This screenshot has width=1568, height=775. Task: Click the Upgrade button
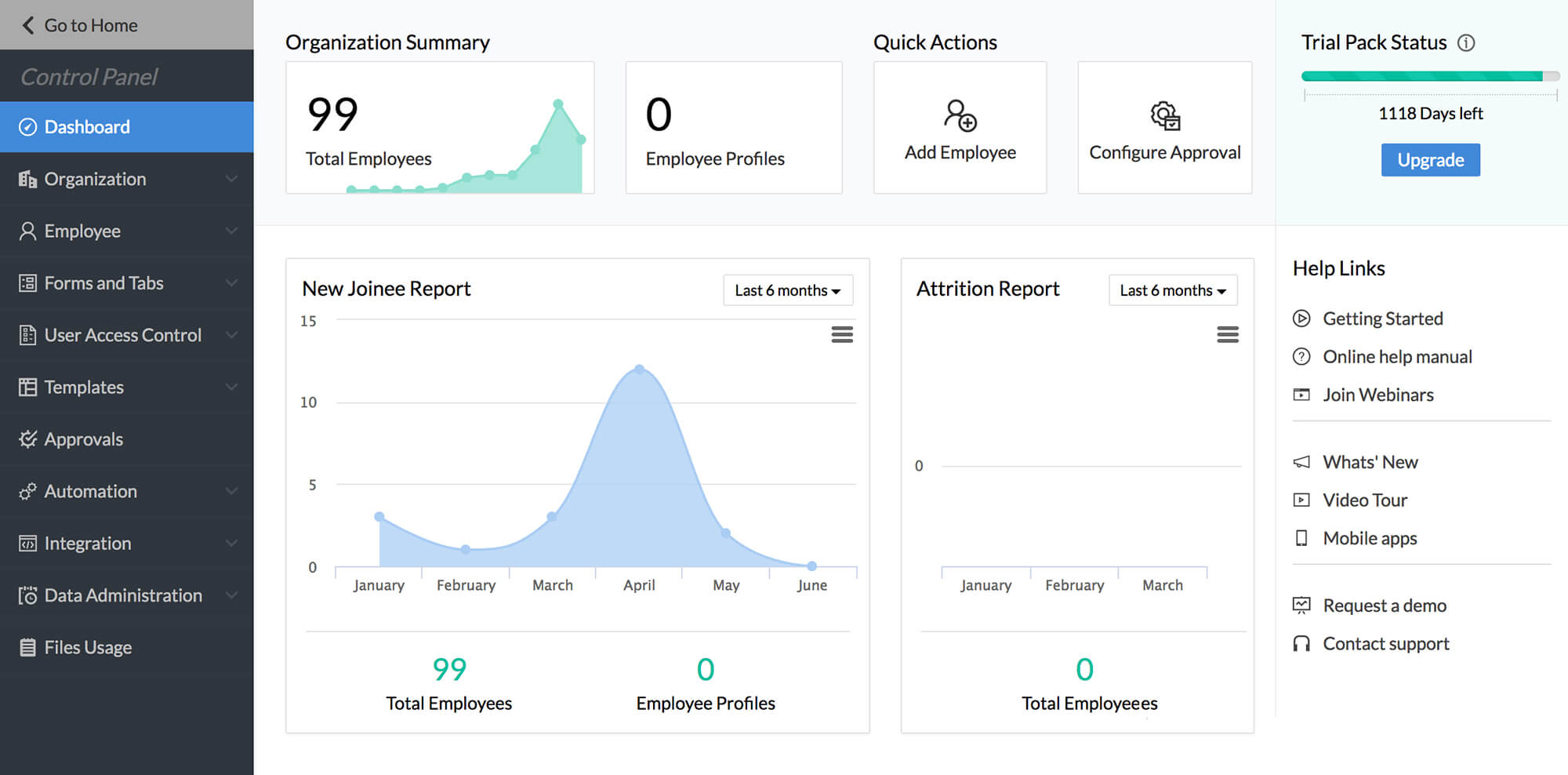(1430, 160)
